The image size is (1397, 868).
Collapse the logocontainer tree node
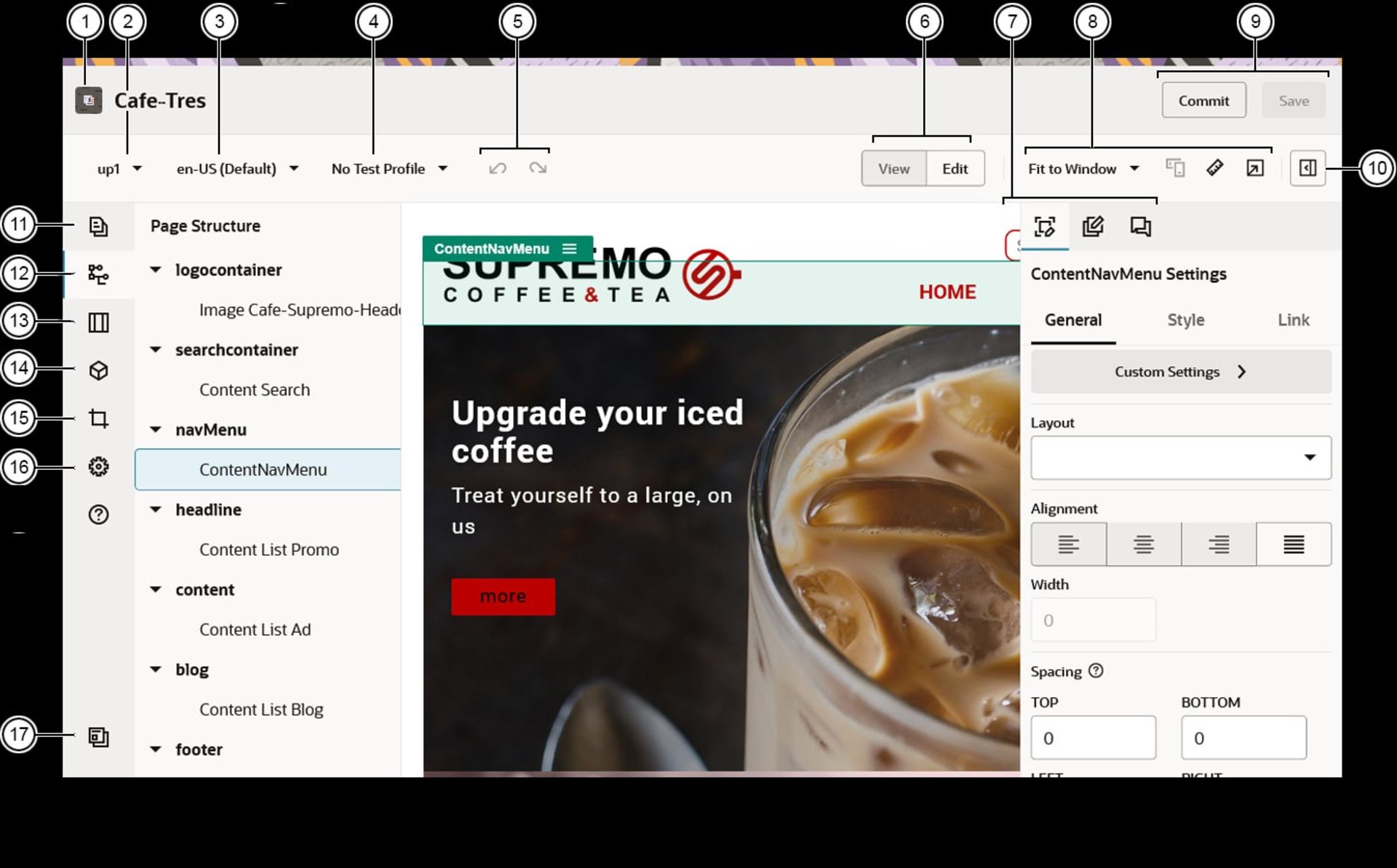tap(155, 270)
